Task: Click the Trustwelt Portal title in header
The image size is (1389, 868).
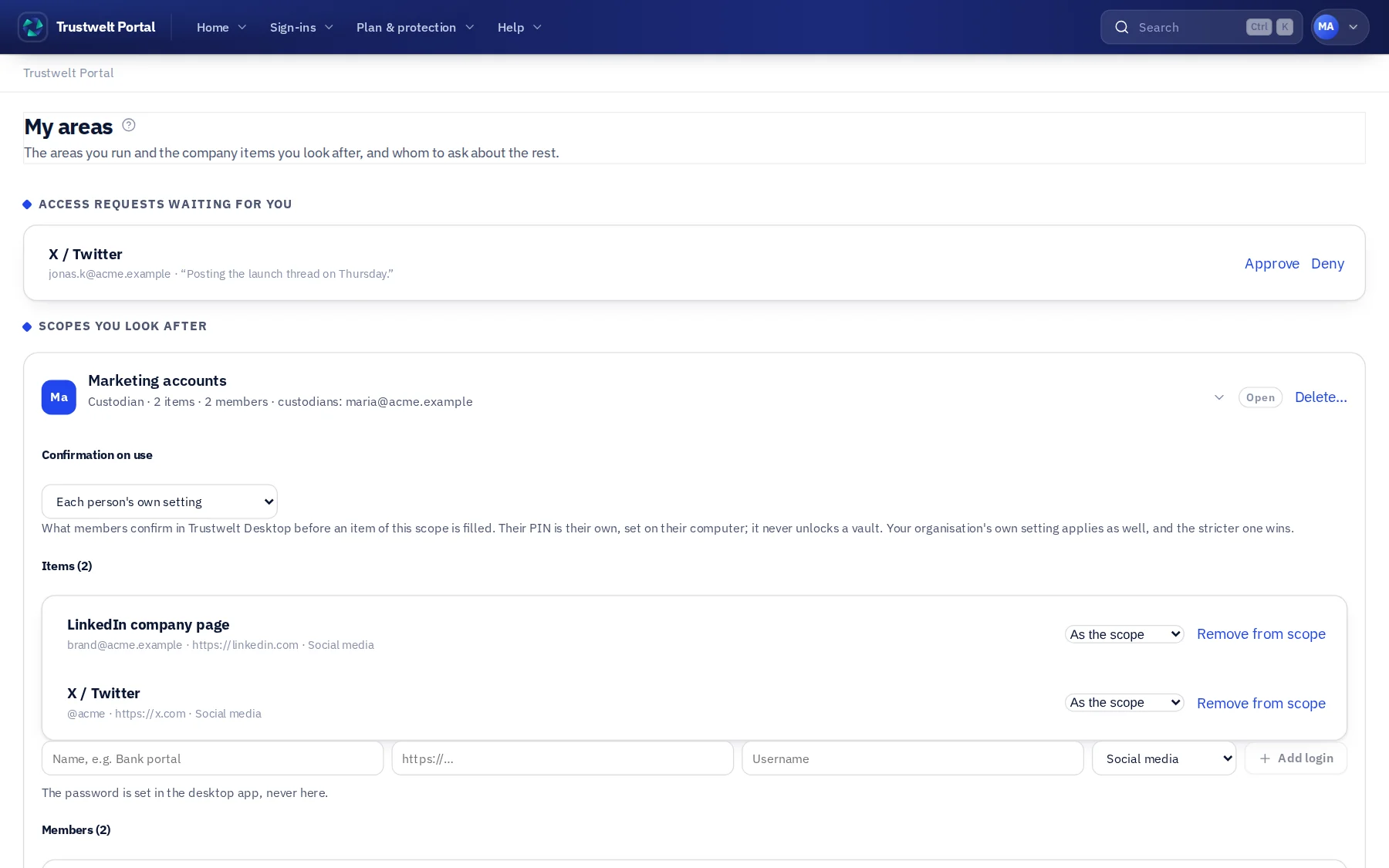Action: pyautogui.click(x=106, y=27)
